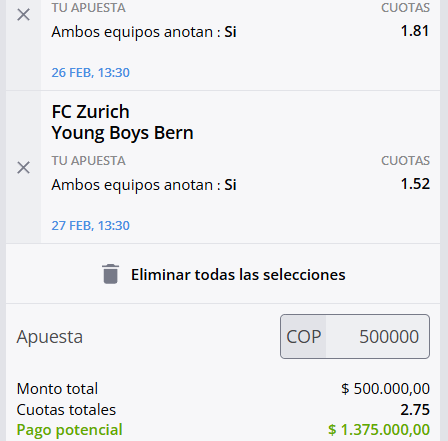The height and width of the screenshot is (441, 448).
Task: Click FC Zurich team name
Action: [x=90, y=112]
